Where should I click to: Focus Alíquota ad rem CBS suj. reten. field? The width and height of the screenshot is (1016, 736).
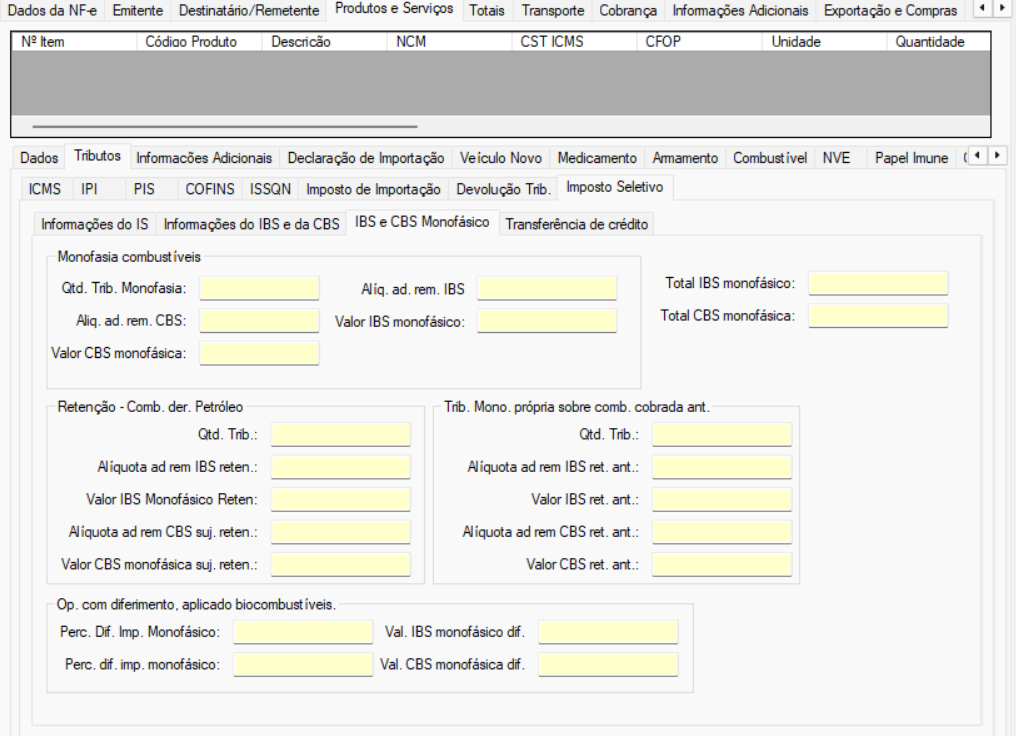click(x=341, y=532)
